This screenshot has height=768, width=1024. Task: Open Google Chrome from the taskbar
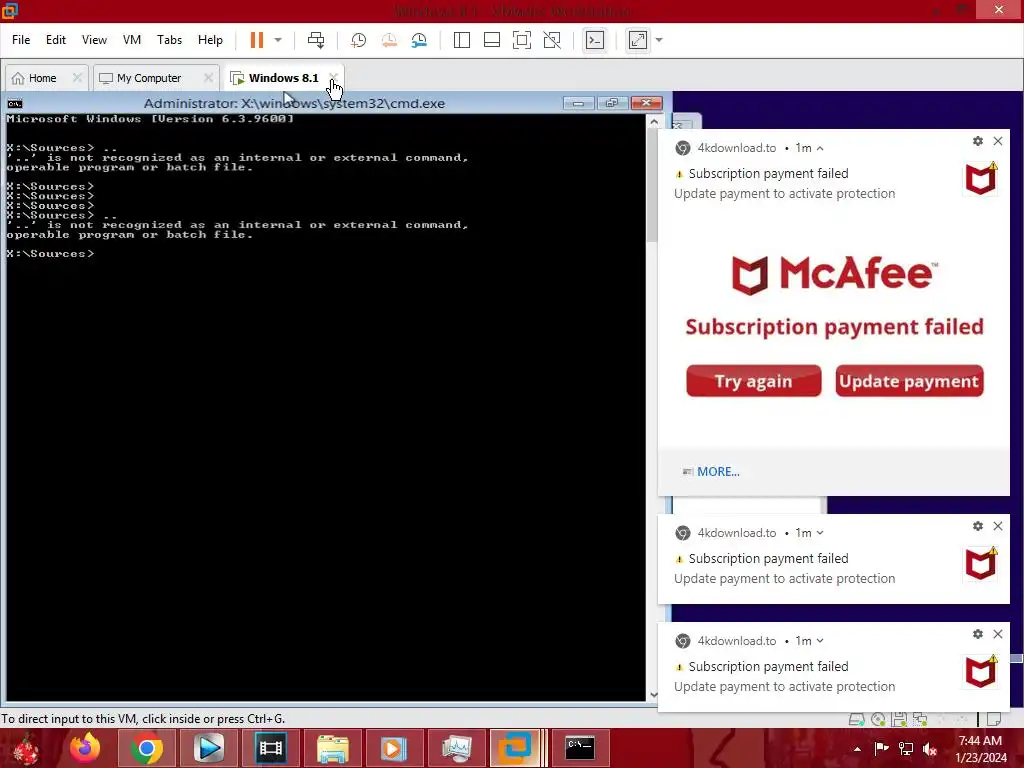146,748
